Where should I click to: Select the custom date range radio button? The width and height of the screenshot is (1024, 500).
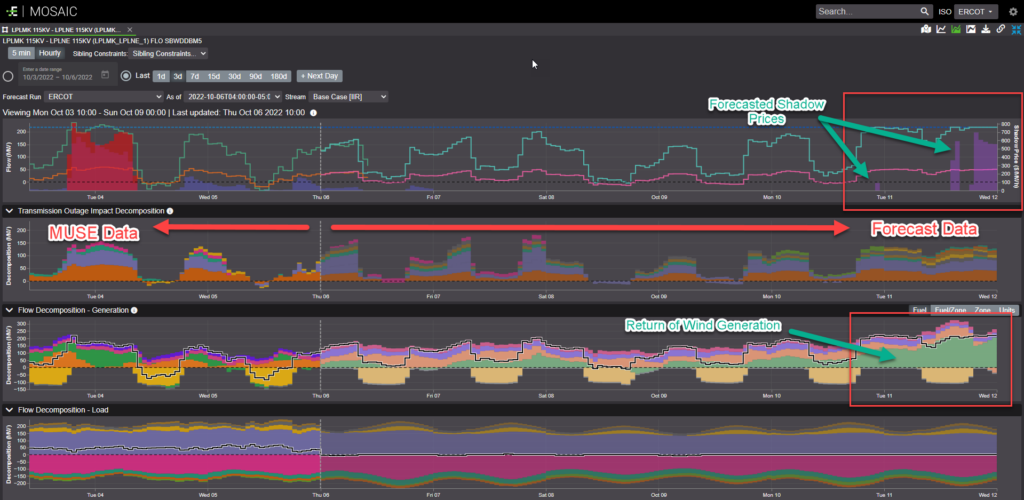(9, 76)
